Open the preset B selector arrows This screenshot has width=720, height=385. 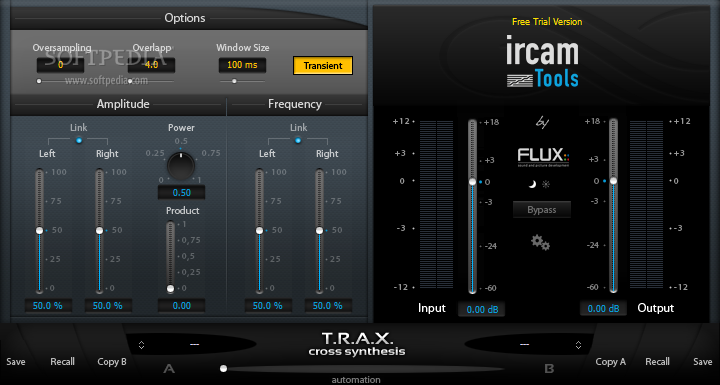pyautogui.click(x=579, y=345)
